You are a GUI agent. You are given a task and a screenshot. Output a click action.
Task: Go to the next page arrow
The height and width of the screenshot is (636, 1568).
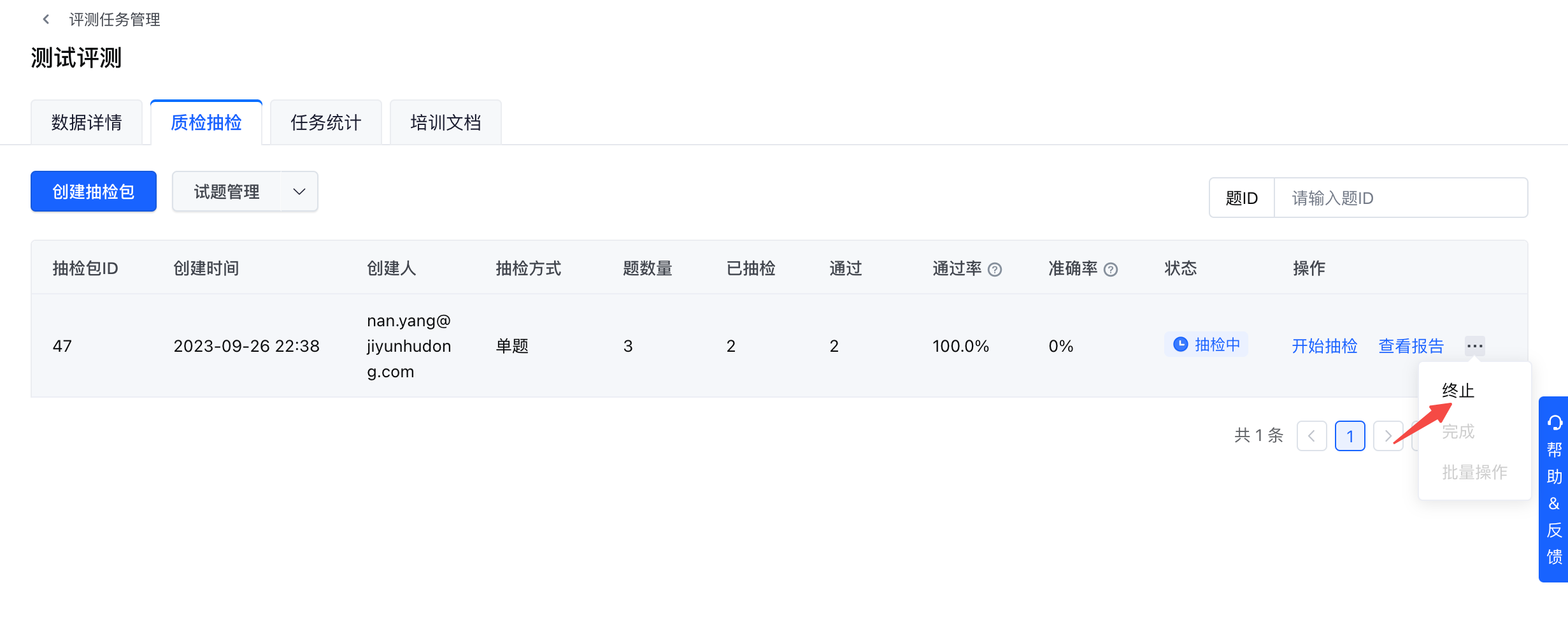[x=1388, y=436]
